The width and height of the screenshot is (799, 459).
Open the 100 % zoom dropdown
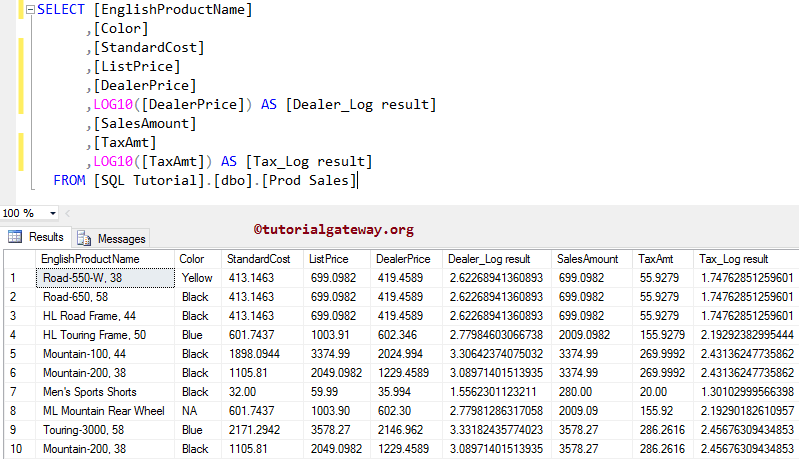(52, 213)
